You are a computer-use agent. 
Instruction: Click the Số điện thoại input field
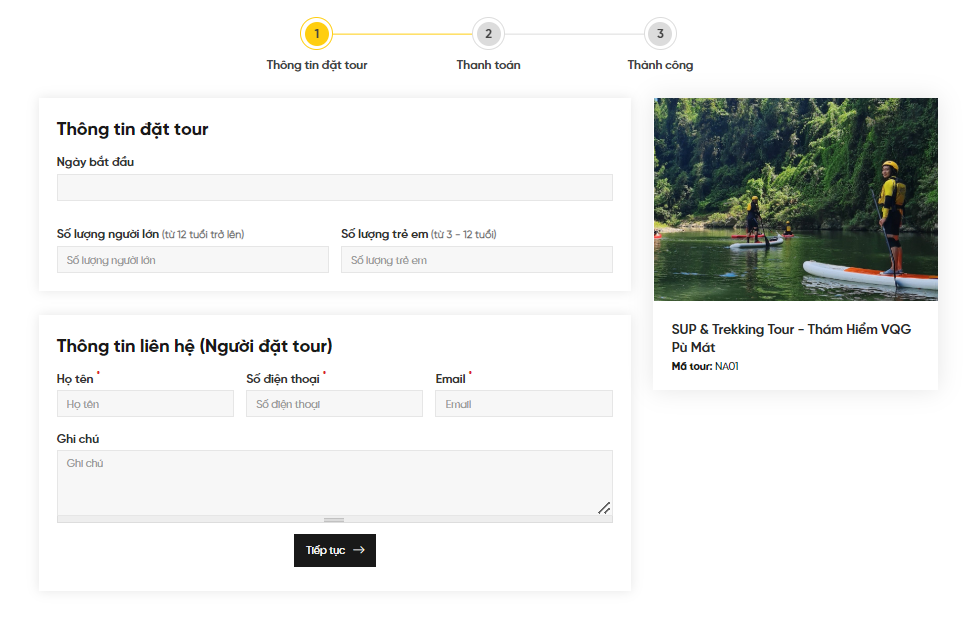coord(334,404)
